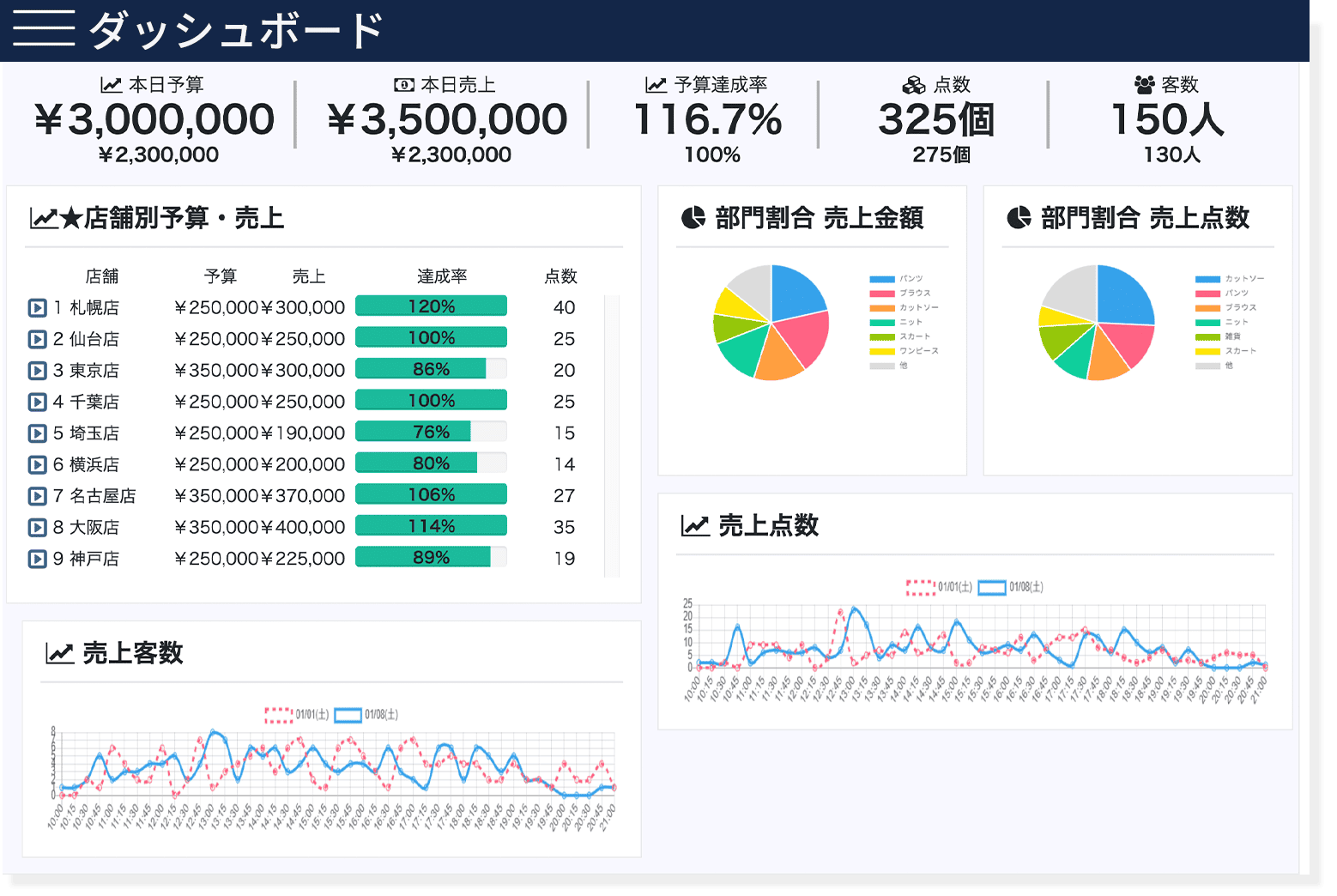The image size is (1337, 896).
Task: Click the 114% progress bar for 大阪店
Action: tap(431, 526)
